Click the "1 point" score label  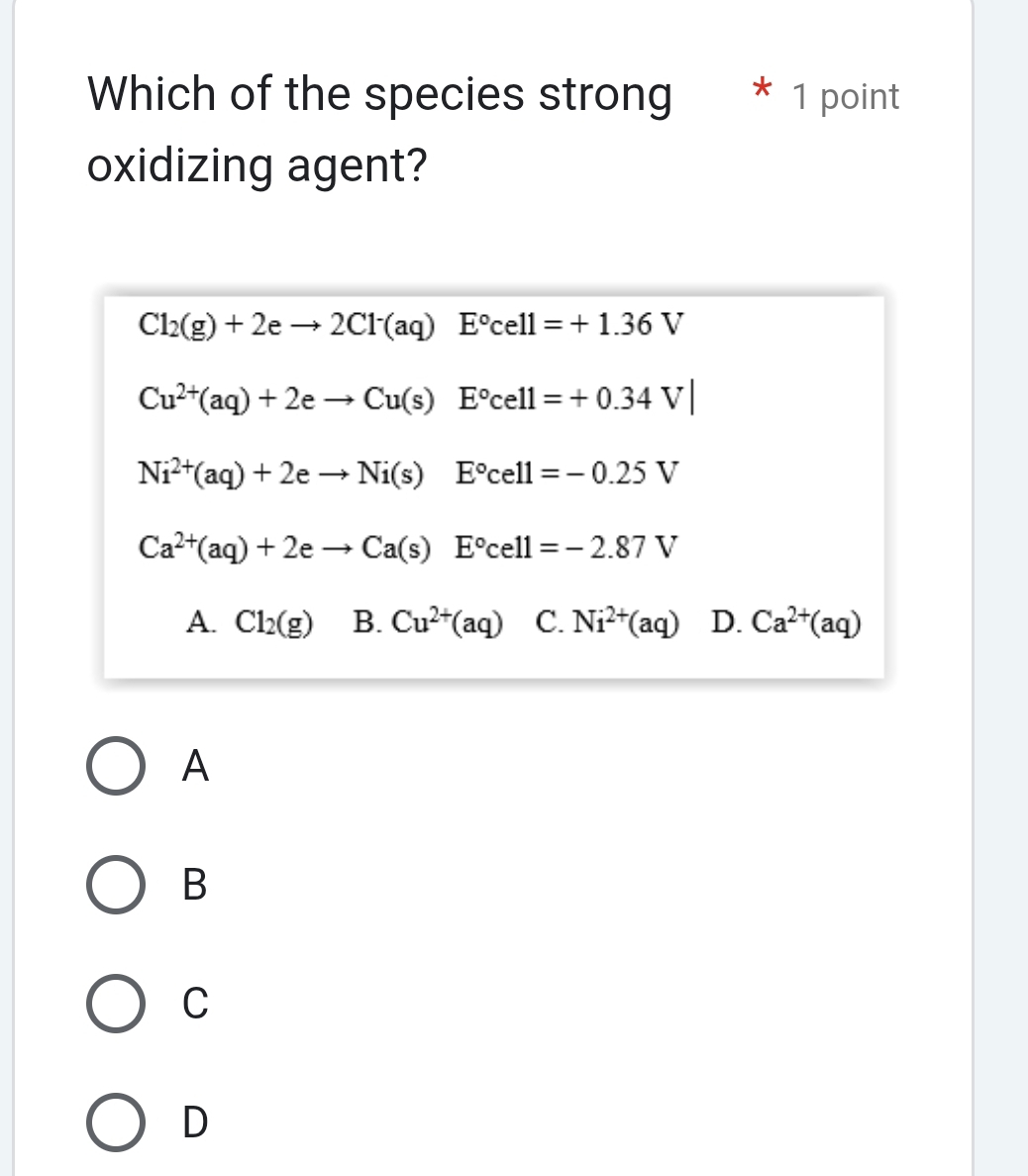[846, 97]
